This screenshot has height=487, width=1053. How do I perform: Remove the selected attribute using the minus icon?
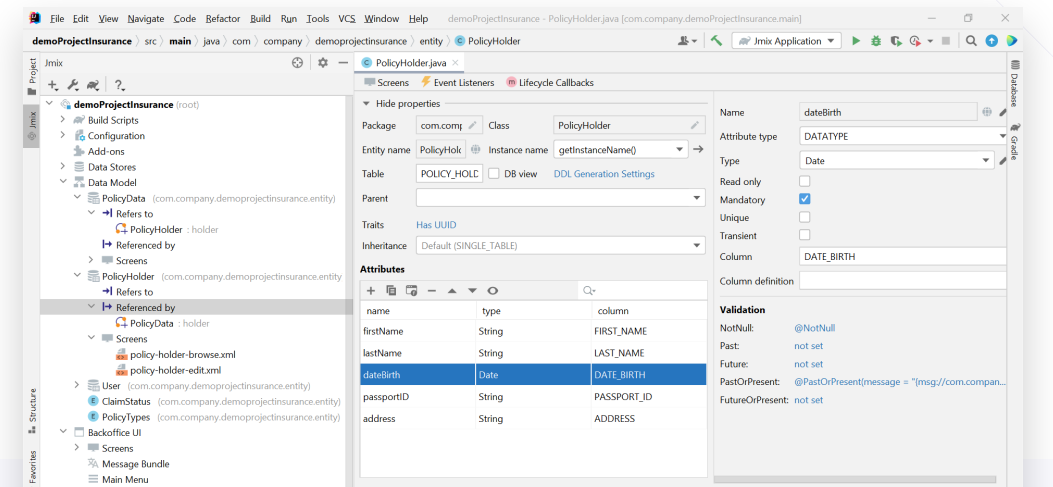[x=431, y=290]
